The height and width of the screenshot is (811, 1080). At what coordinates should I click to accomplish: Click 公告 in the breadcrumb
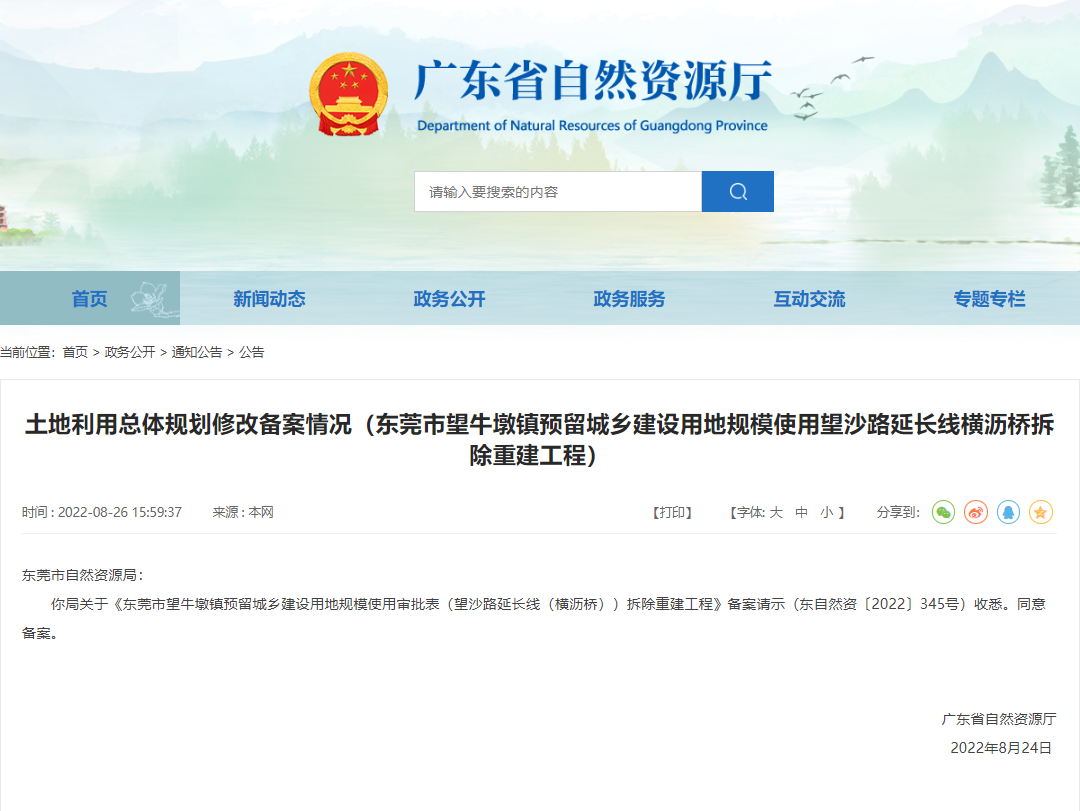coord(252,352)
